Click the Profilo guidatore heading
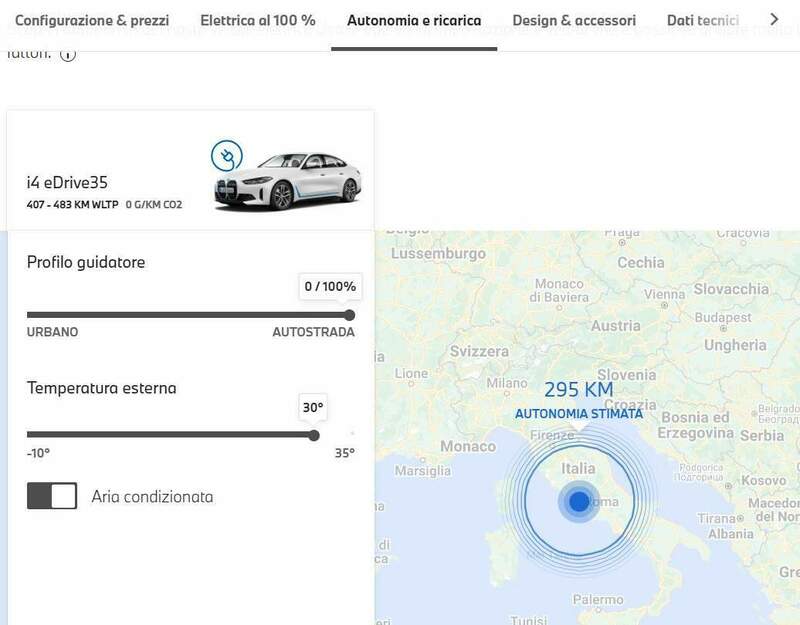Screen dimensions: 800x625 click(86, 262)
